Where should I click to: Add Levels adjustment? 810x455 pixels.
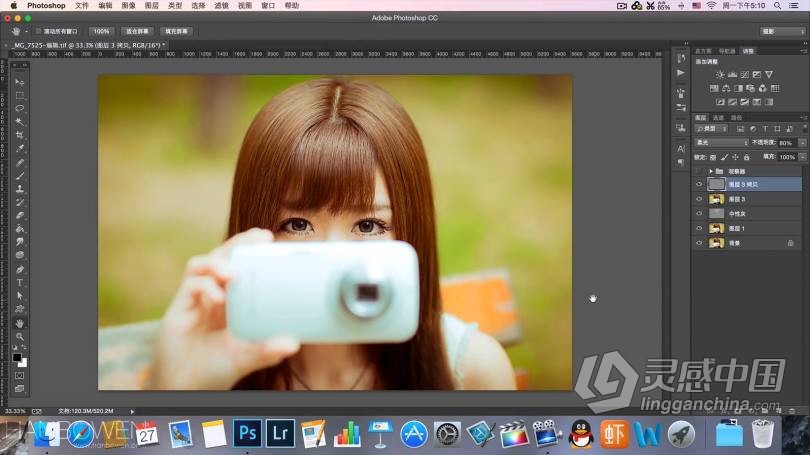[732, 75]
